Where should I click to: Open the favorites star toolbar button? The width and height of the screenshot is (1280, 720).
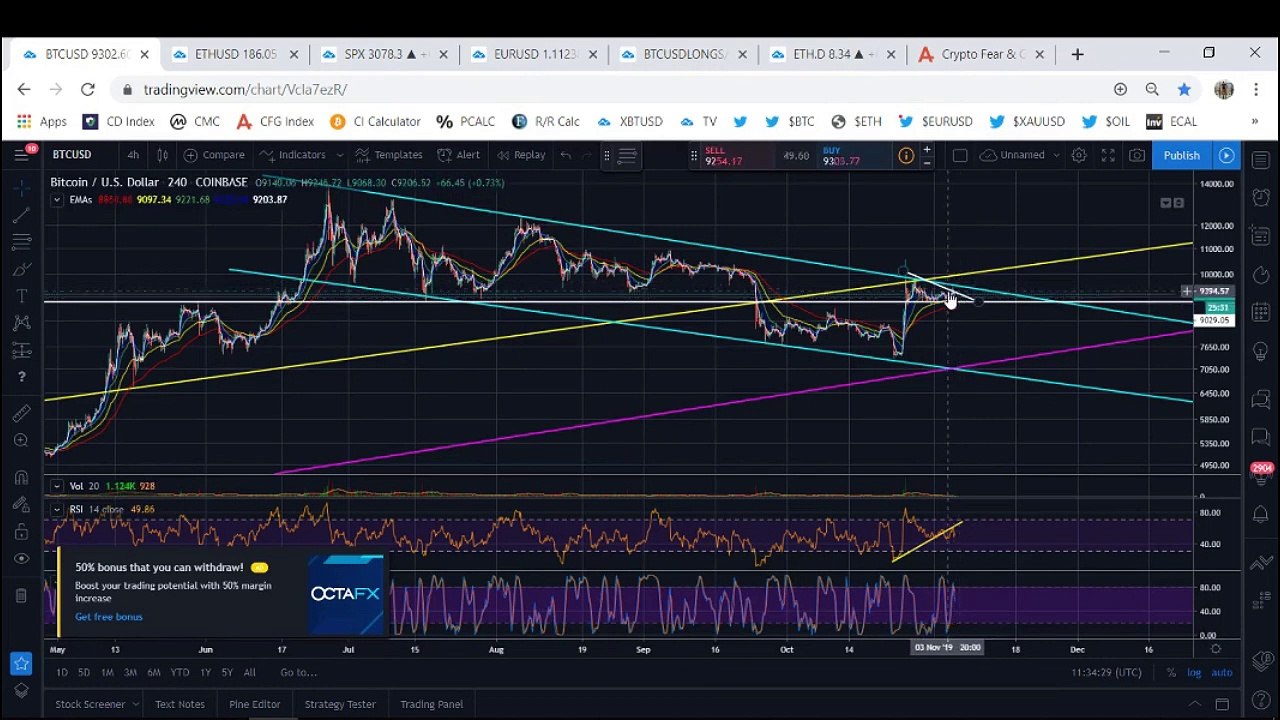(x=21, y=663)
